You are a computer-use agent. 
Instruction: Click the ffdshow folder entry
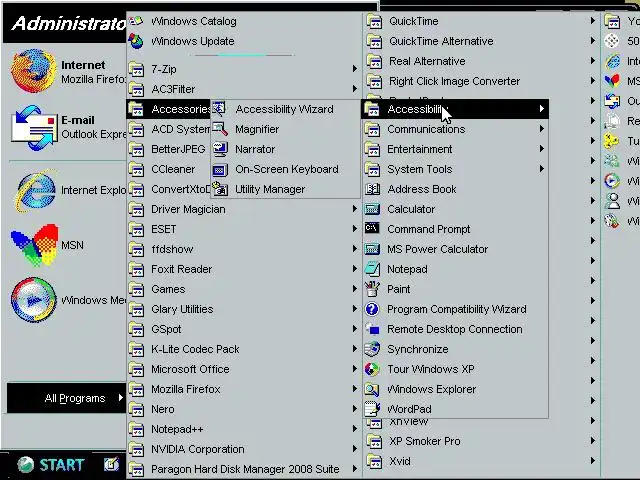pyautogui.click(x=244, y=249)
